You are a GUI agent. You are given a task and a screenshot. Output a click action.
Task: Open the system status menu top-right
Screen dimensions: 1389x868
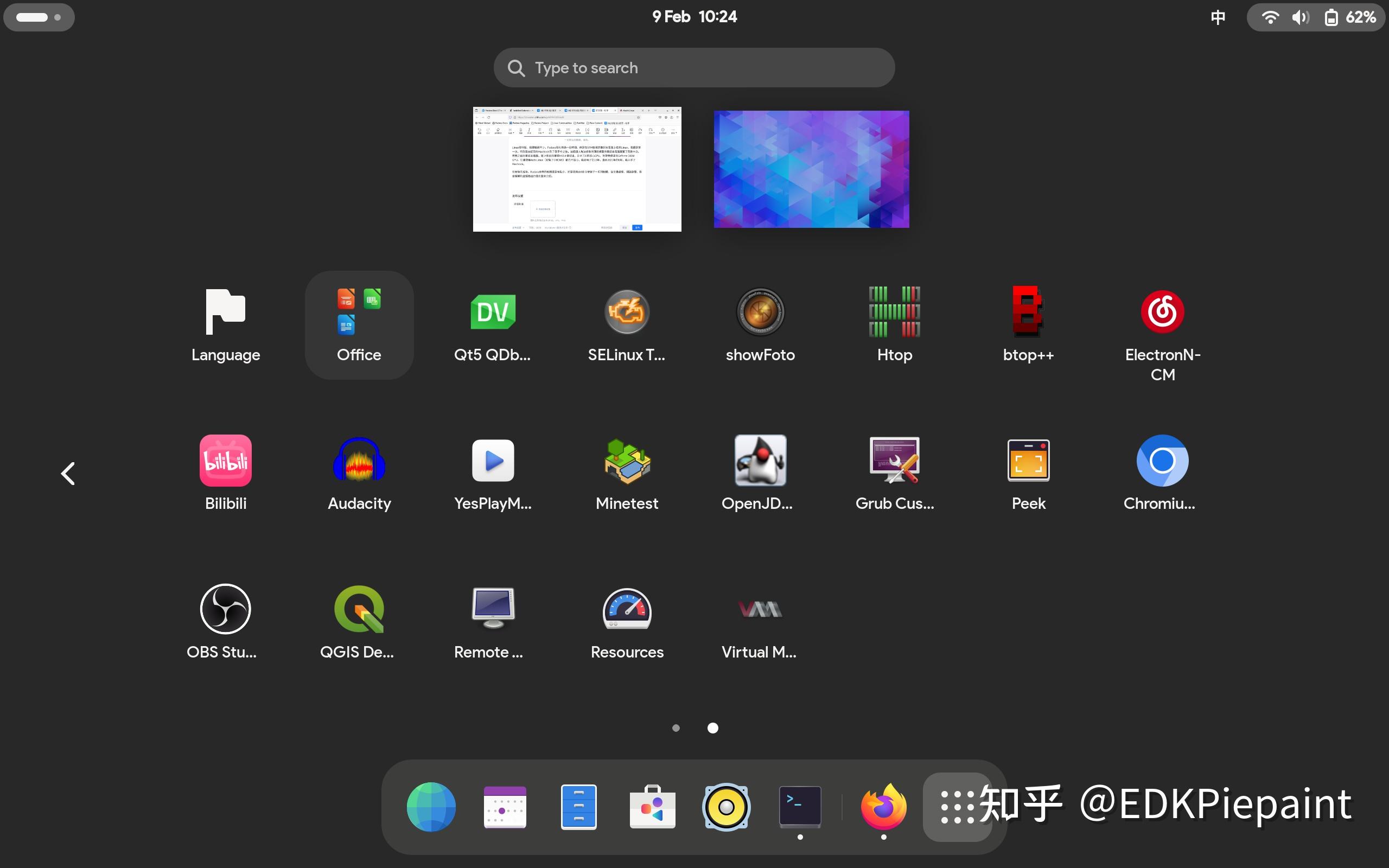tap(1314, 17)
